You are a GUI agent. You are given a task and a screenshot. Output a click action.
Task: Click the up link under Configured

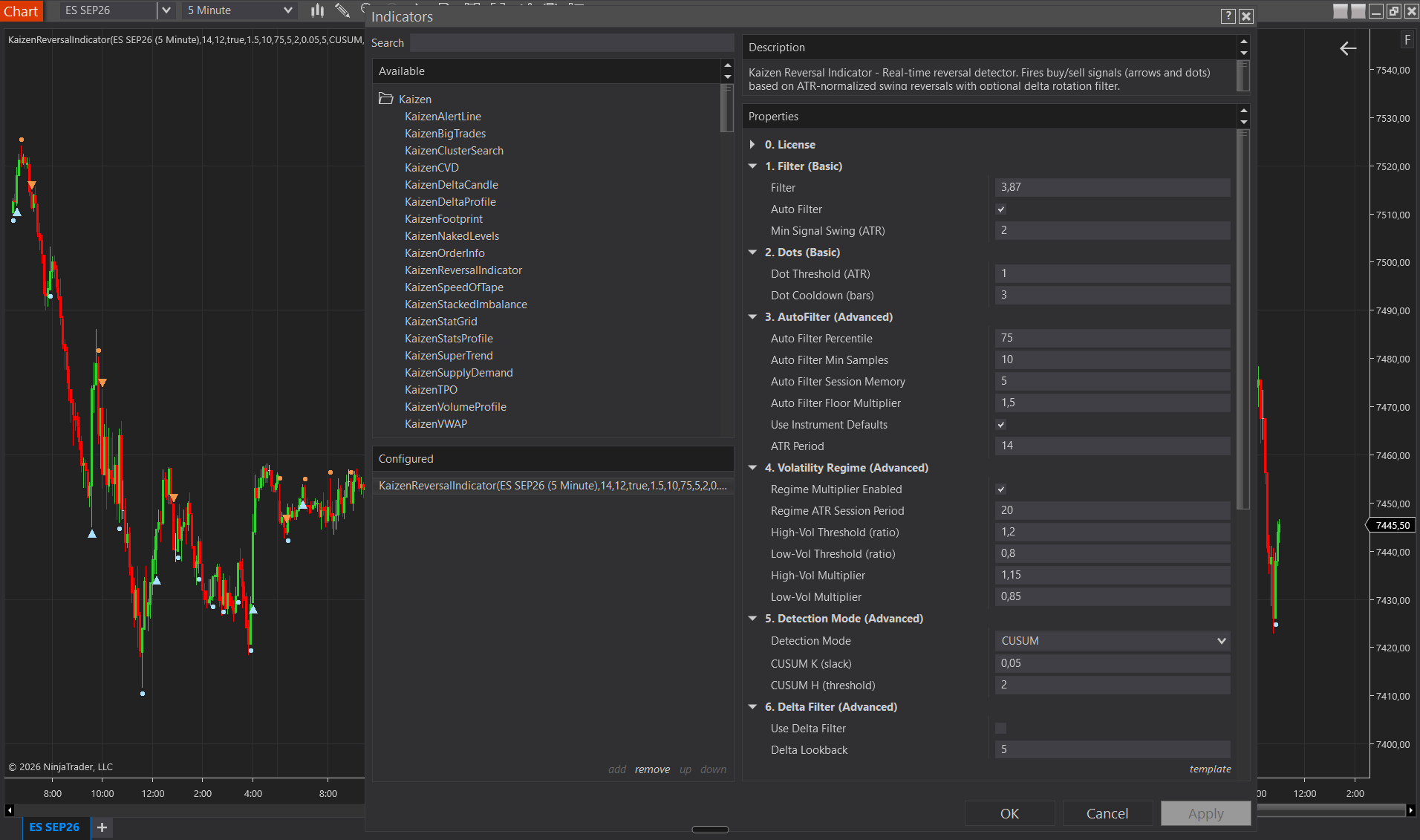pos(685,769)
